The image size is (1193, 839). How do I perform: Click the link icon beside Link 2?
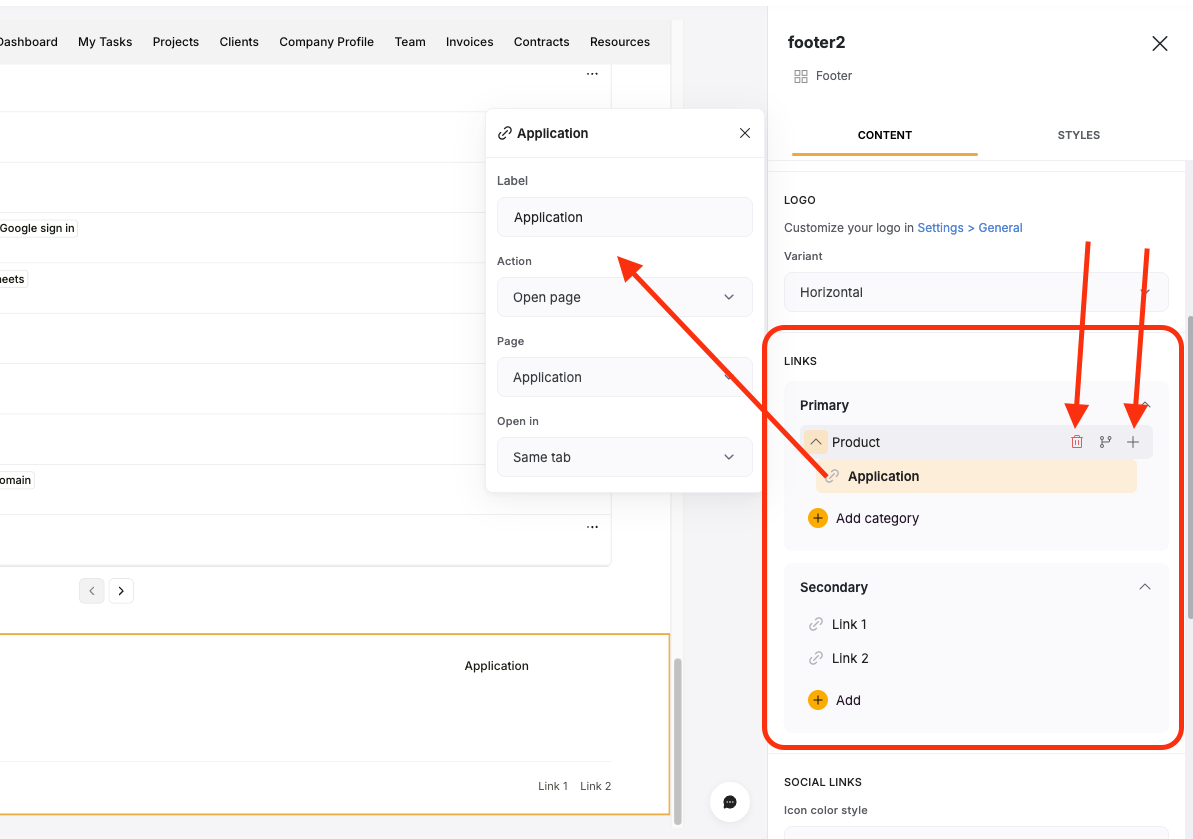(816, 658)
